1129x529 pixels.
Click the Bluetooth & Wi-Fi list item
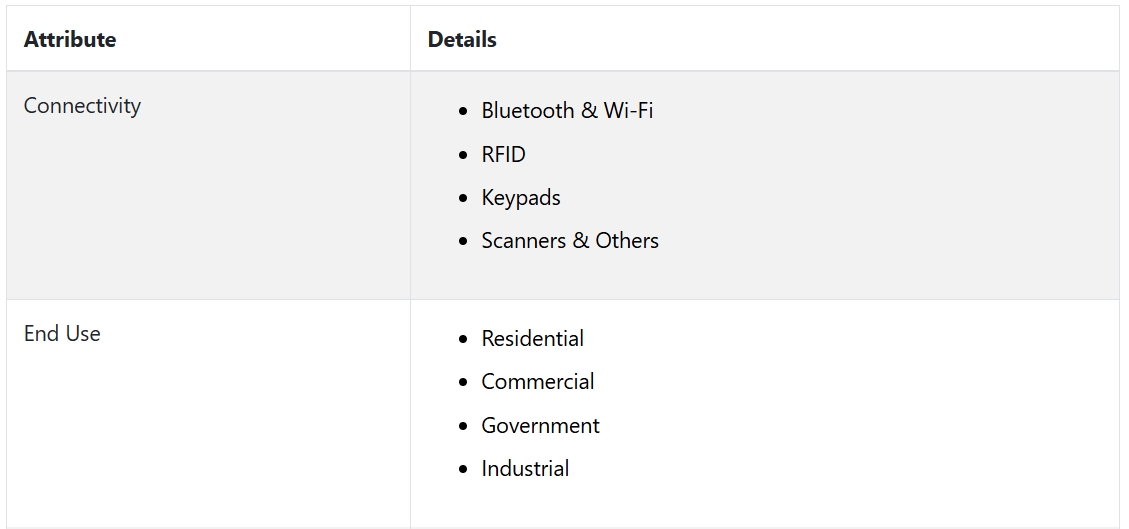point(567,111)
